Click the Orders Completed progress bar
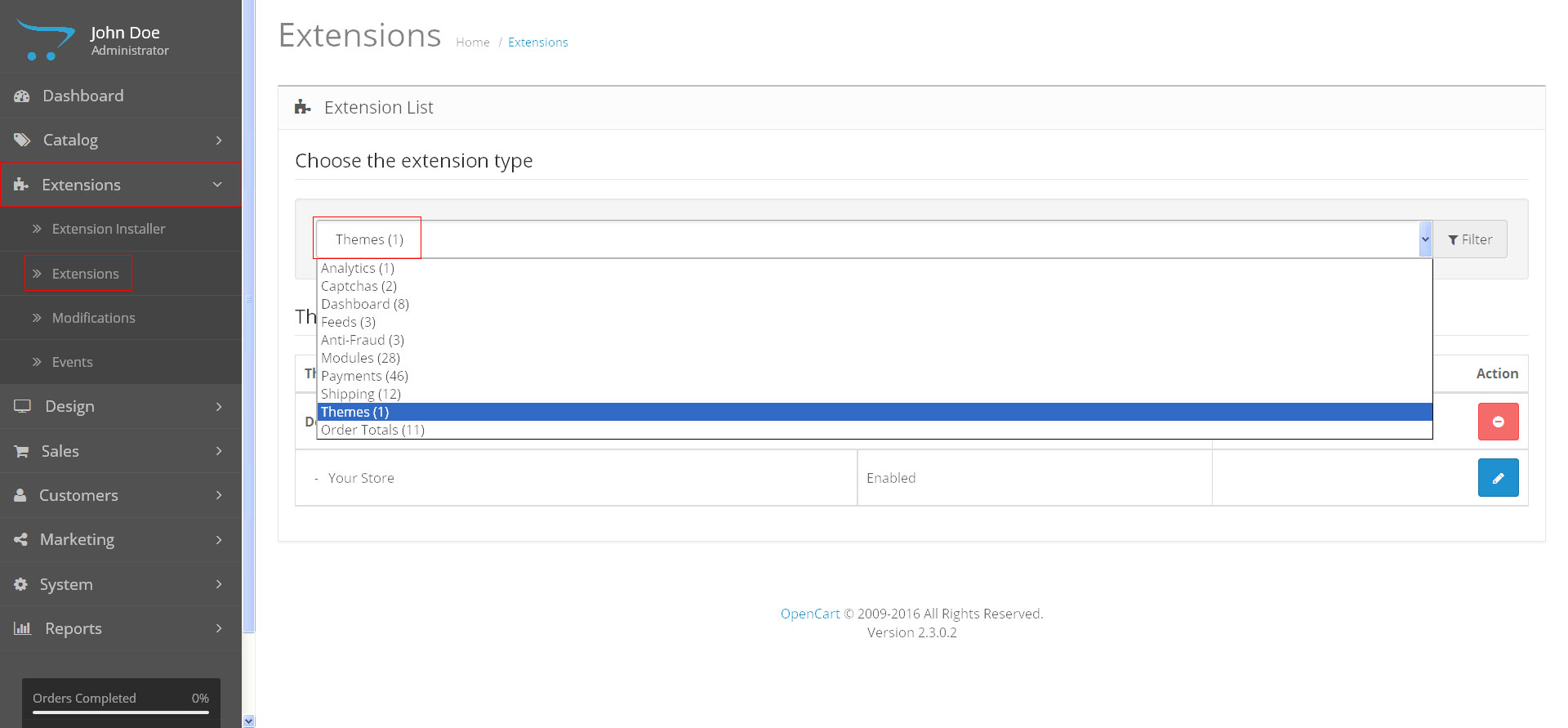Viewport: 1568px width, 728px height. [121, 712]
